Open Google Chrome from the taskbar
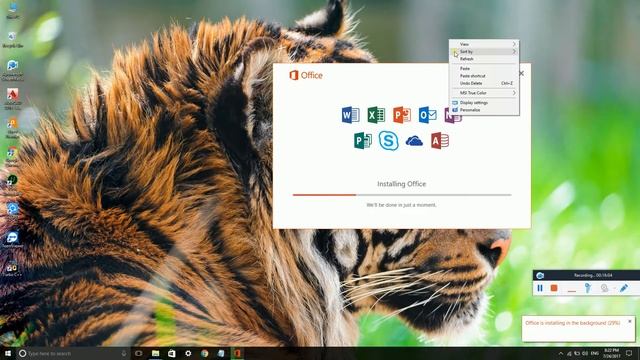This screenshot has width=640, height=360. pyautogui.click(x=204, y=353)
